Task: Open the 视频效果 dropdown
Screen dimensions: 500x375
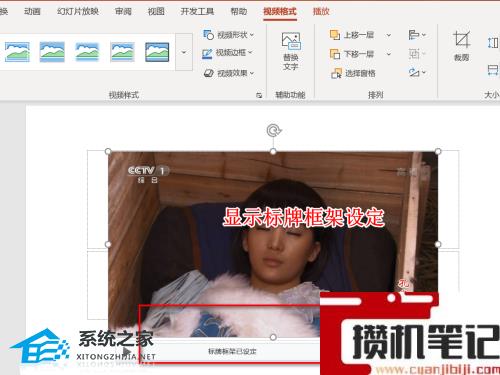Action: click(229, 73)
